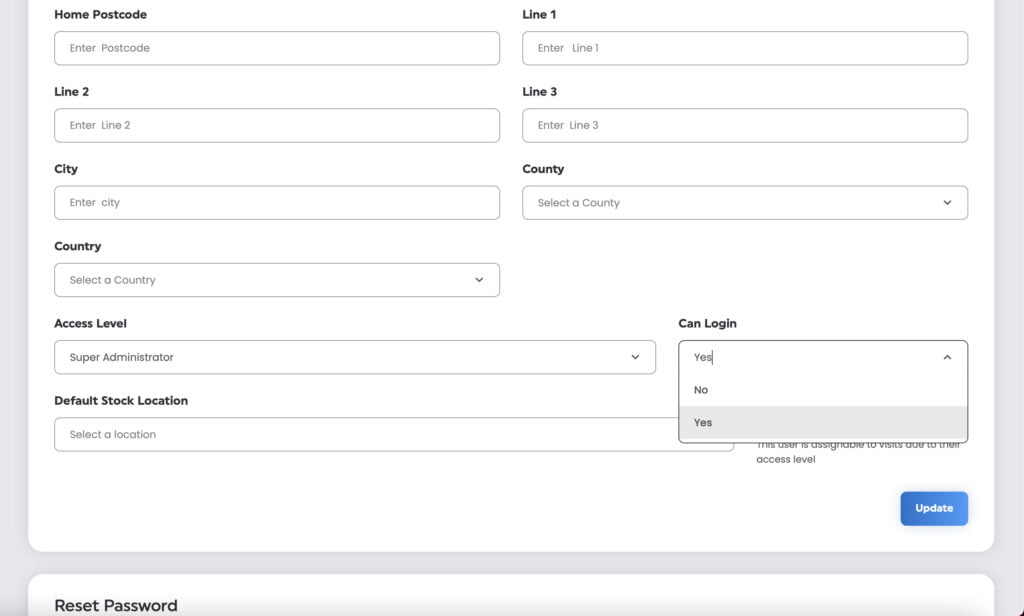This screenshot has width=1024, height=616.
Task: Click the Country dropdown chevron arrow
Action: (x=479, y=280)
